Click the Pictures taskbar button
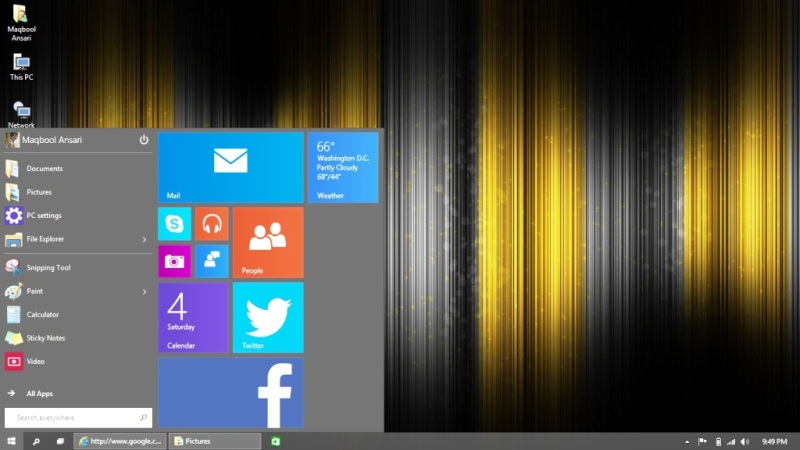The width and height of the screenshot is (800, 450). [215, 441]
